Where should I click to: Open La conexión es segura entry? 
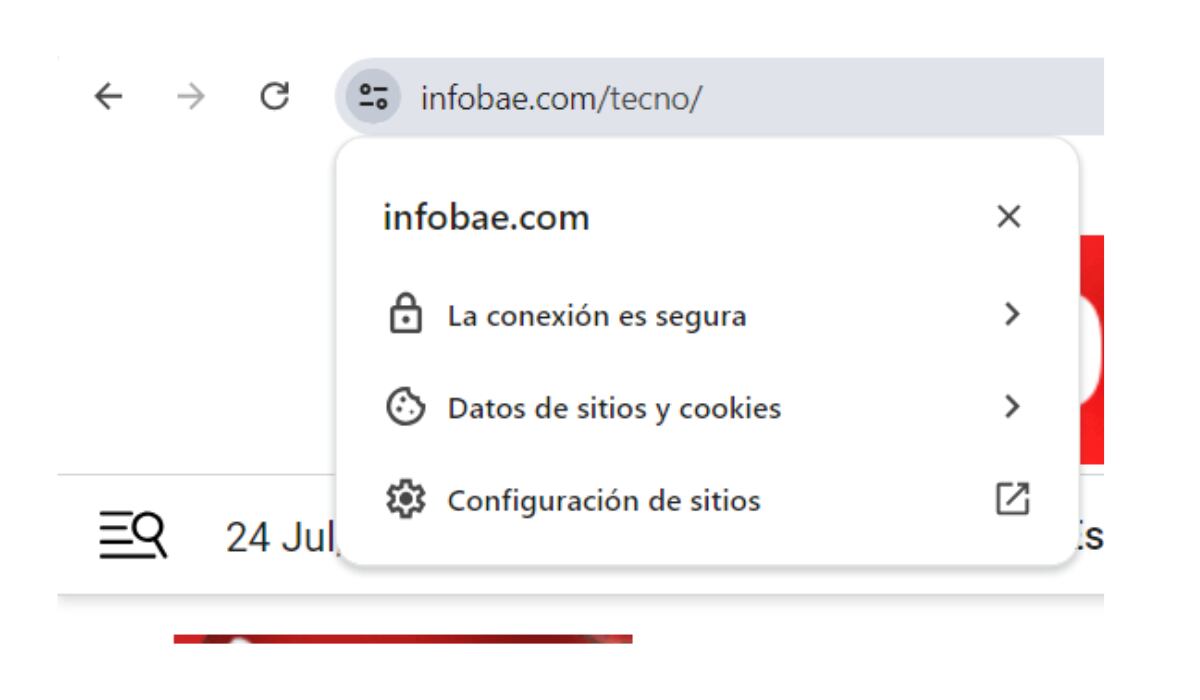[x=707, y=316]
